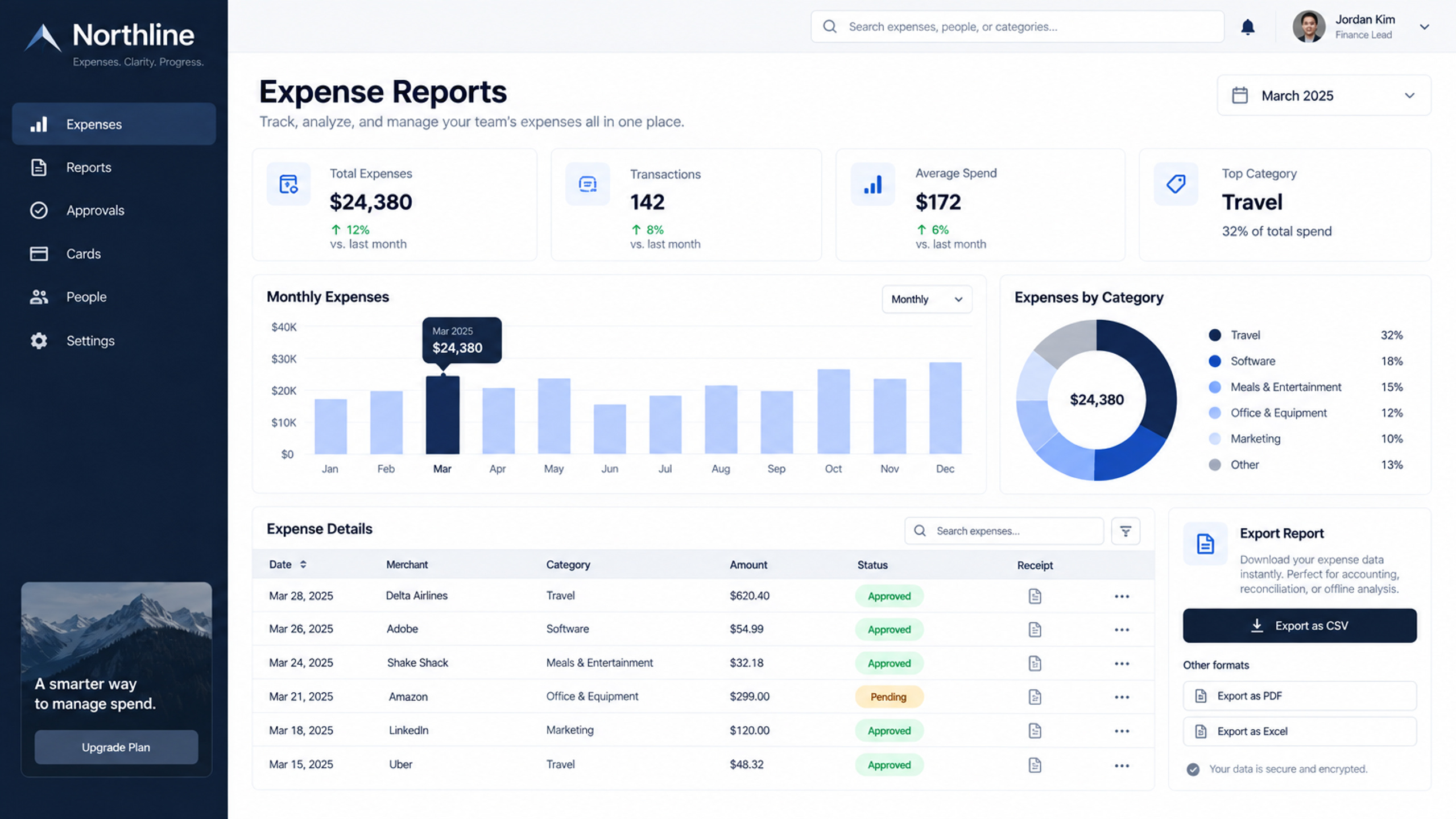Select the highlighted Mar bar in chart
Image resolution: width=1456 pixels, height=819 pixels.
click(442, 415)
